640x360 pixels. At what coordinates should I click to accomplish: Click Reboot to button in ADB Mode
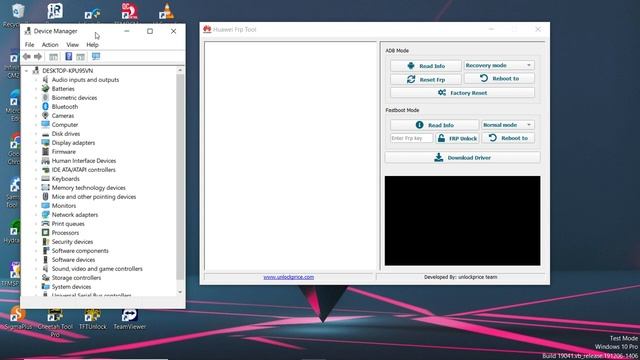pos(499,78)
